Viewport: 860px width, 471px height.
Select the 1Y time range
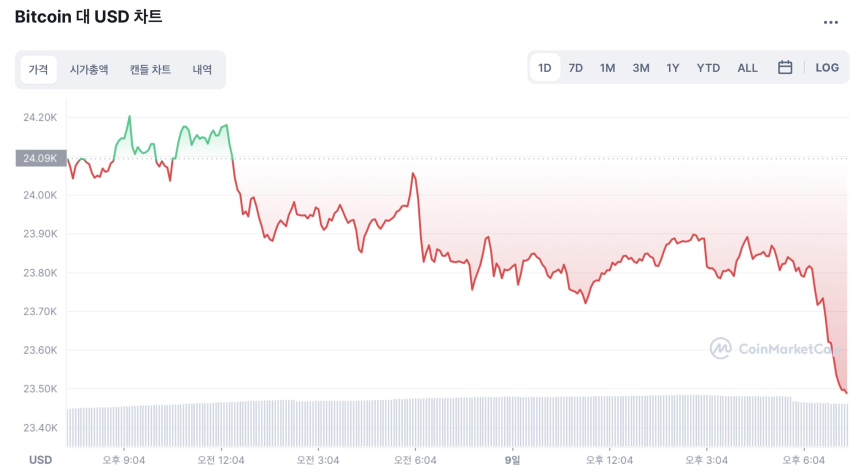pyautogui.click(x=673, y=68)
